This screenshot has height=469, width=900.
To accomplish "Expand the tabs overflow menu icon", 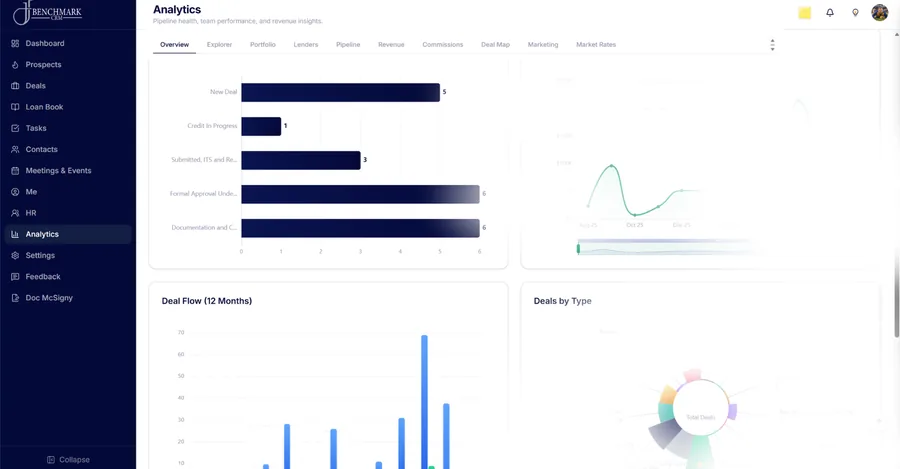I will (x=772, y=45).
